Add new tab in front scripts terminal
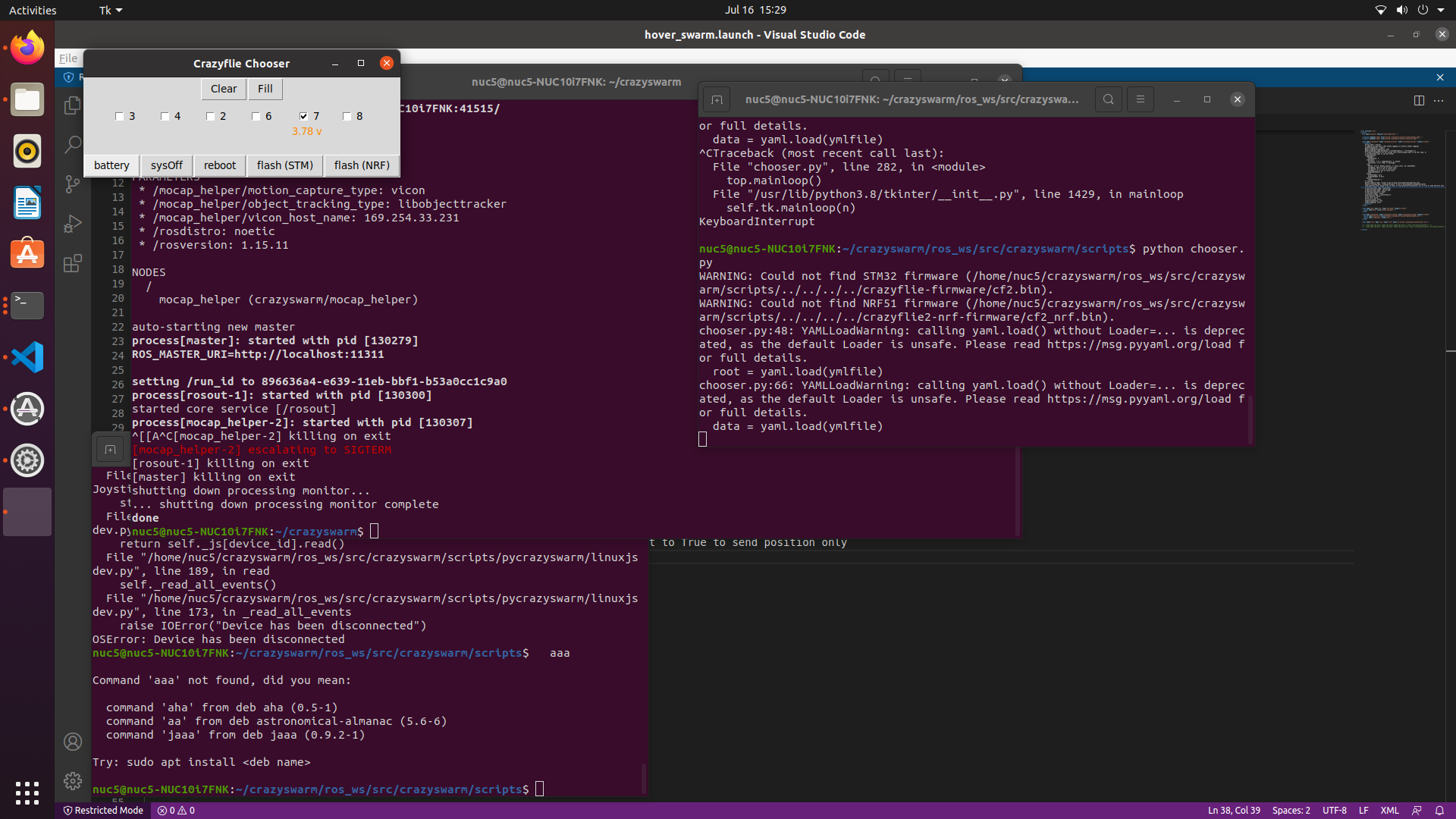The image size is (1456, 819). point(717,99)
